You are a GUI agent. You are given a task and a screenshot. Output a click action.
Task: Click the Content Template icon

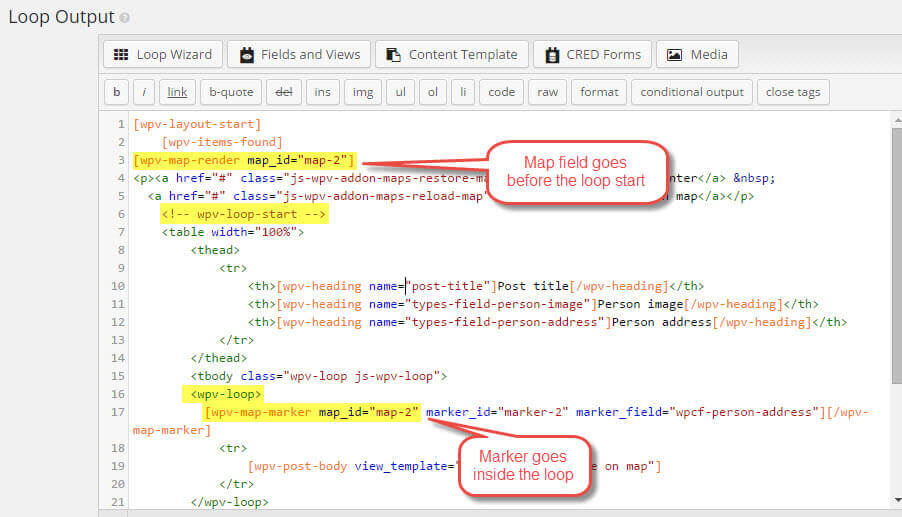pos(393,55)
